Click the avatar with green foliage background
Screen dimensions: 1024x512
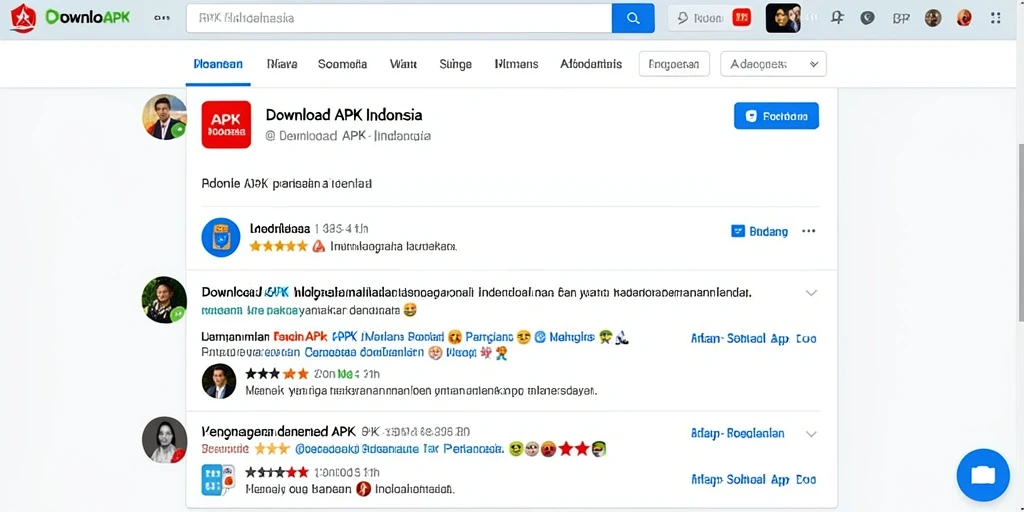[x=165, y=299]
